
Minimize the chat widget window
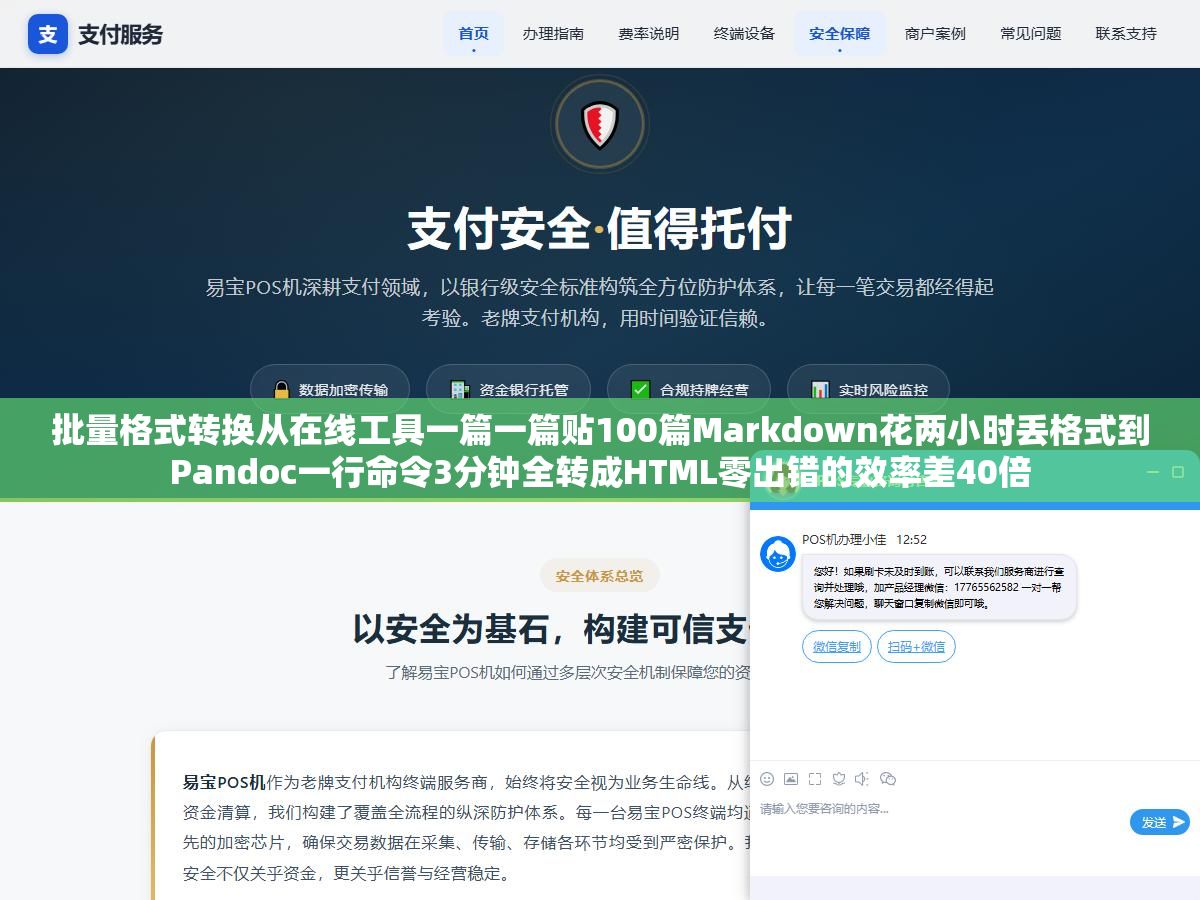pos(1152,472)
